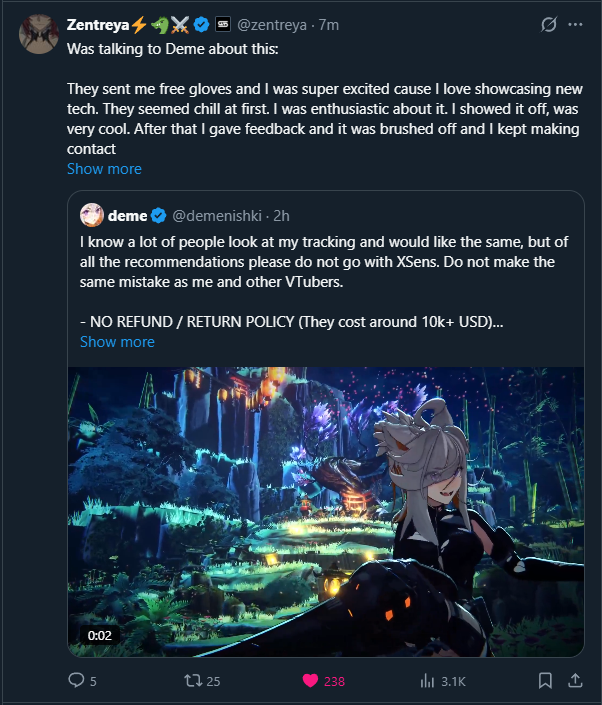Open deme's name in the quoted post
This screenshot has height=705, width=602.
(127, 214)
